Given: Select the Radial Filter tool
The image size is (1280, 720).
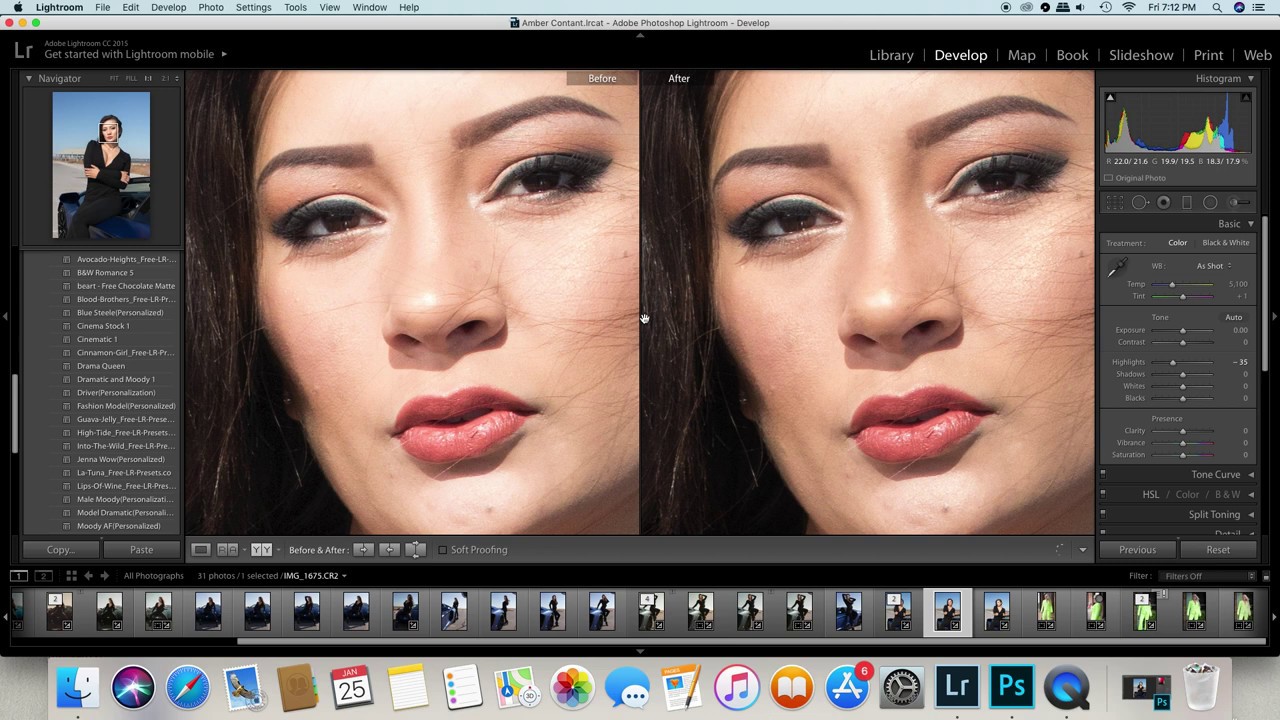Looking at the screenshot, I should (x=1210, y=202).
